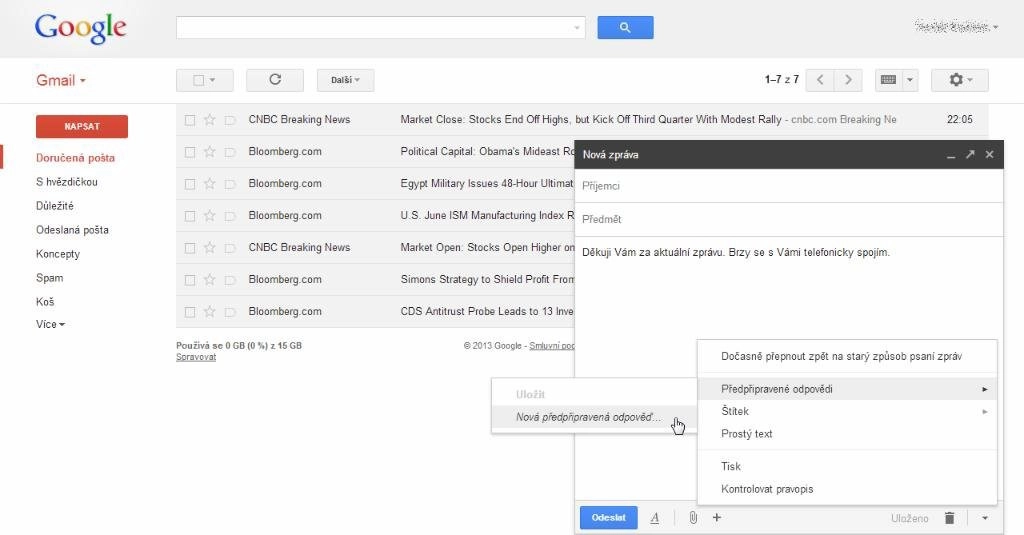Viewport: 1024px width, 535px height.
Task: Expand the Více labels list
Action: tap(50, 324)
